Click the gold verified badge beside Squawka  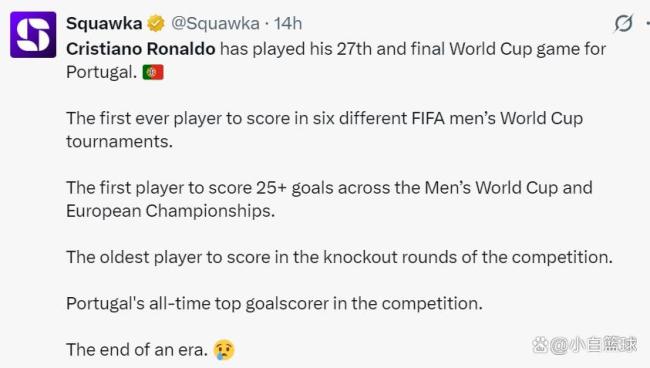pyautogui.click(x=156, y=23)
